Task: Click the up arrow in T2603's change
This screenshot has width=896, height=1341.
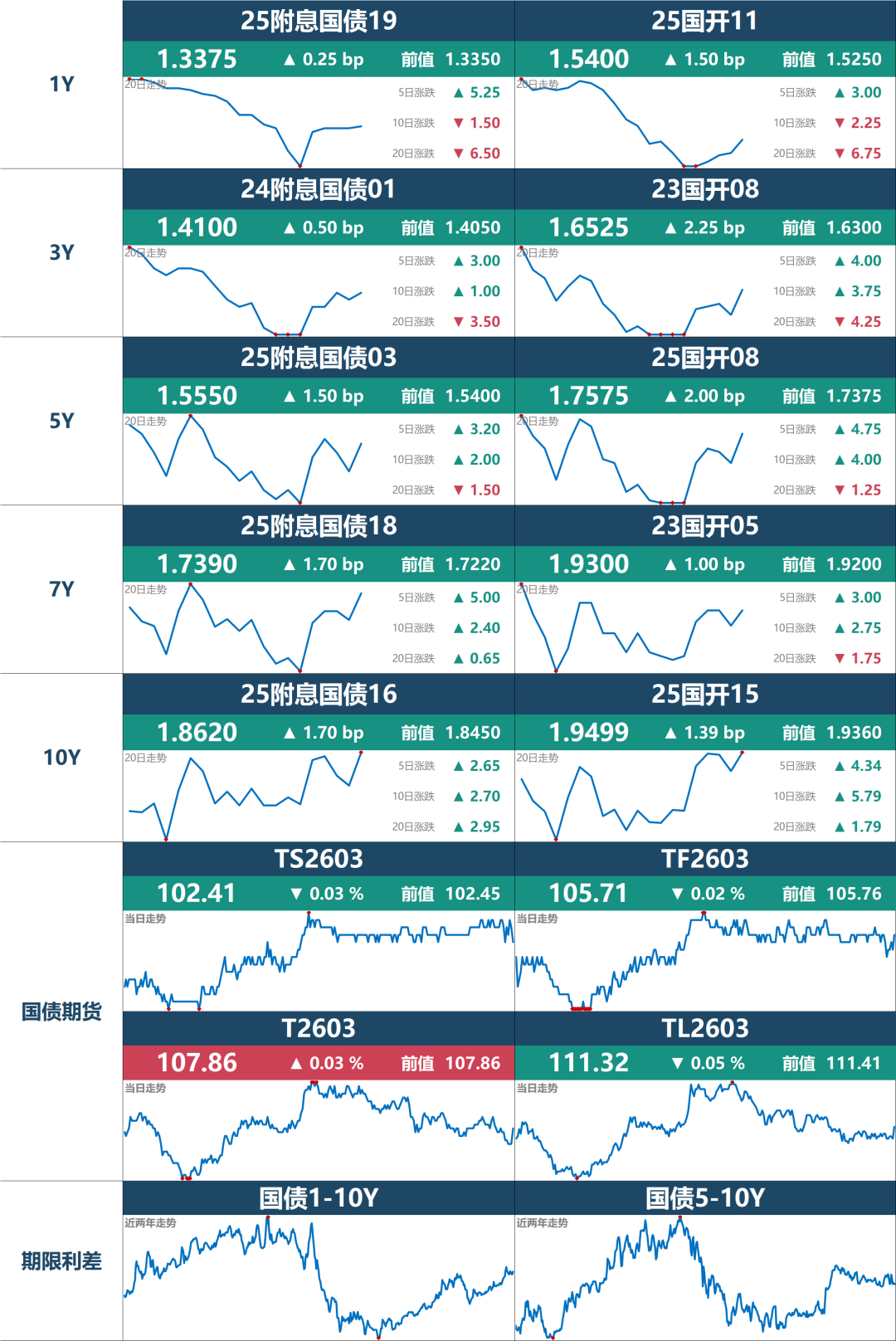Action: 296,1063
